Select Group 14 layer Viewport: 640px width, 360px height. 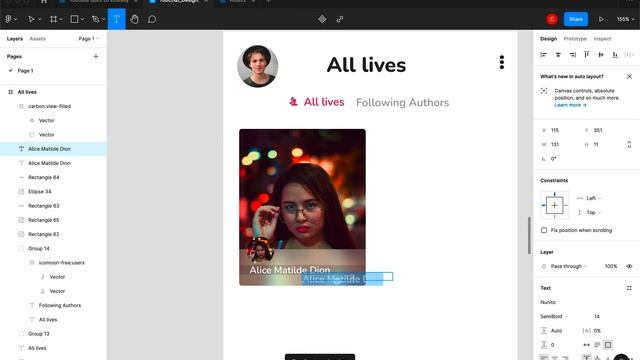[39, 249]
